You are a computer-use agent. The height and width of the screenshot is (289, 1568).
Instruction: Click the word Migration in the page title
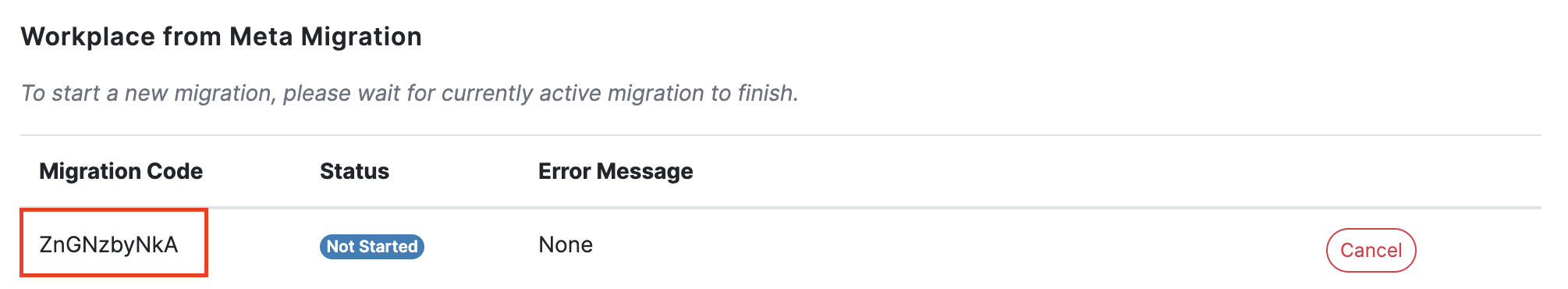pyautogui.click(x=361, y=37)
